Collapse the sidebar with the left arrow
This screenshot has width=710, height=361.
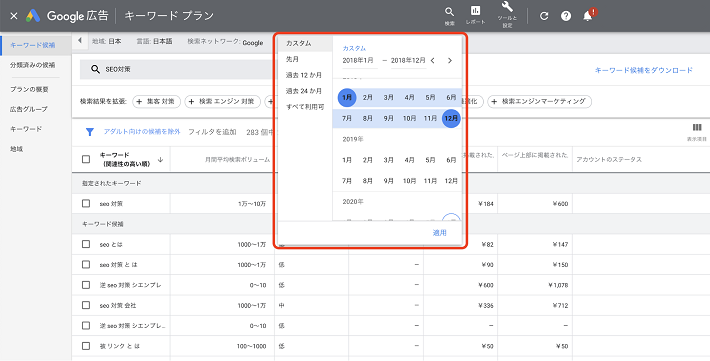(80, 41)
